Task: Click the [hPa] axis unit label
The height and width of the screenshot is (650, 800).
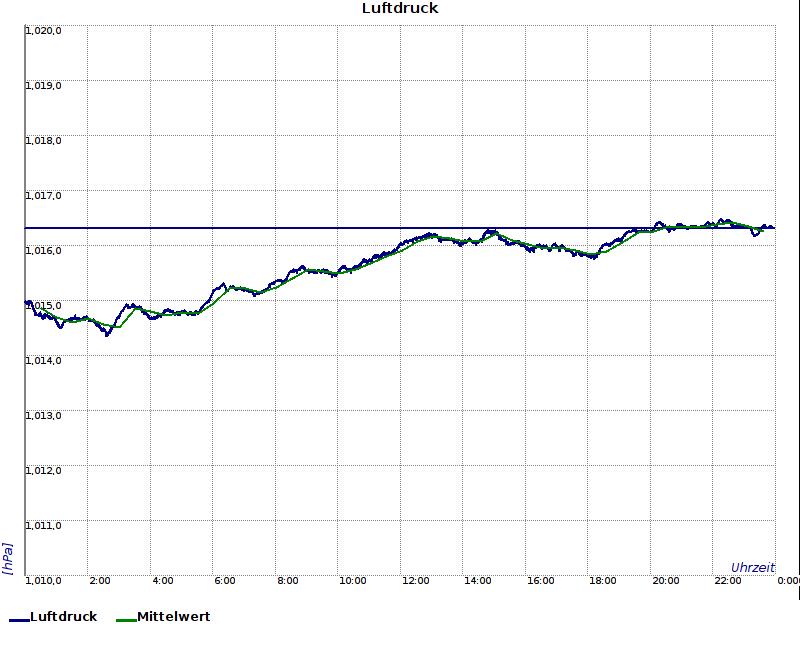Action: (7, 559)
